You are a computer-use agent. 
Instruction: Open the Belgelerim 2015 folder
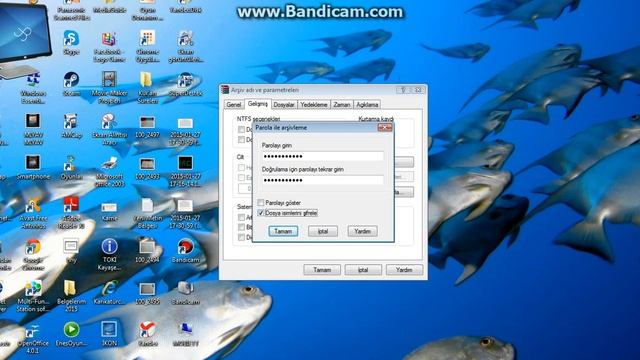(71, 296)
